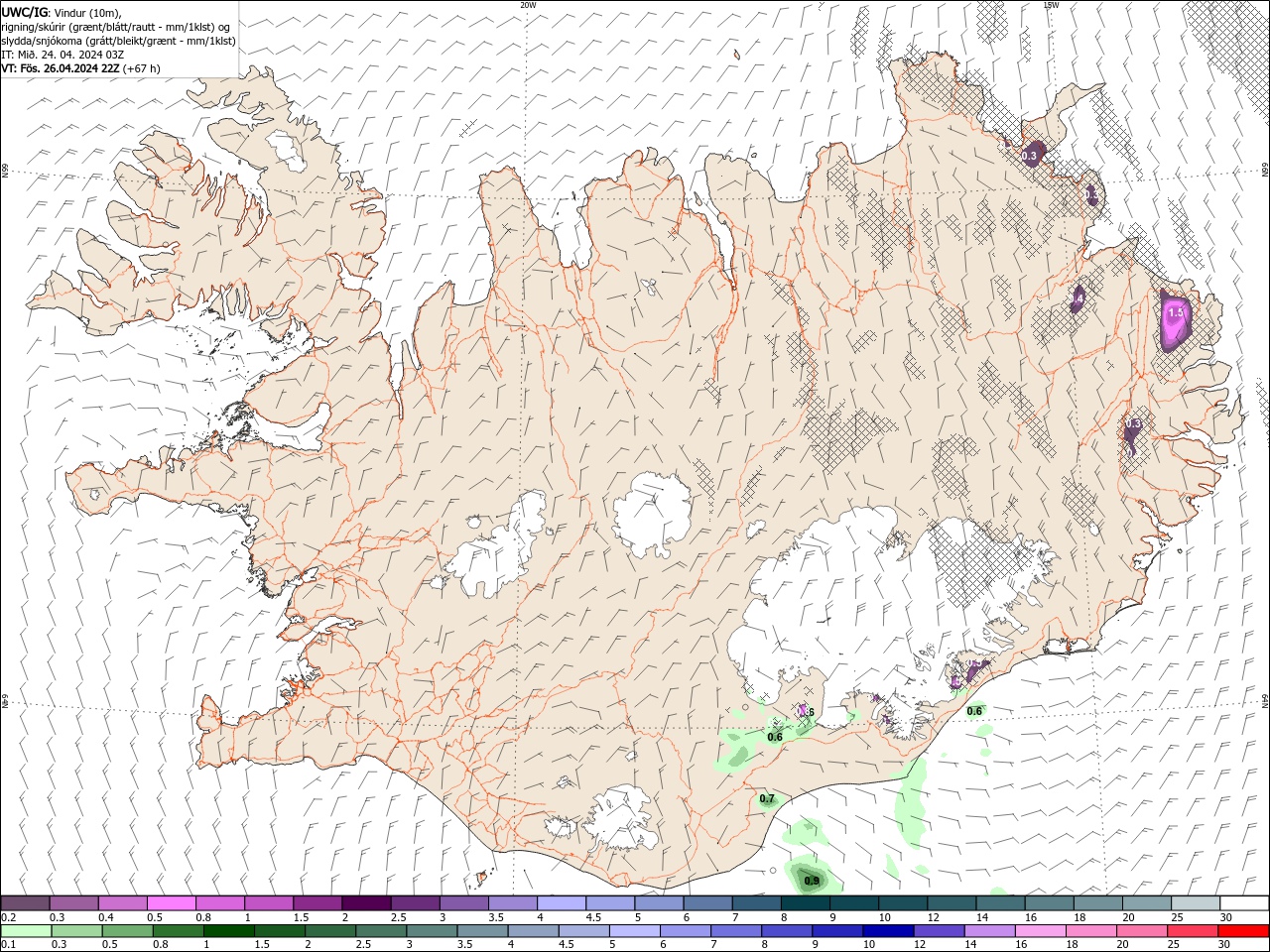Click the valid time 'VT: Fös. 26.04.2024 22Z (+67 h)'
Screen dimensions: 1270x952
coord(80,68)
